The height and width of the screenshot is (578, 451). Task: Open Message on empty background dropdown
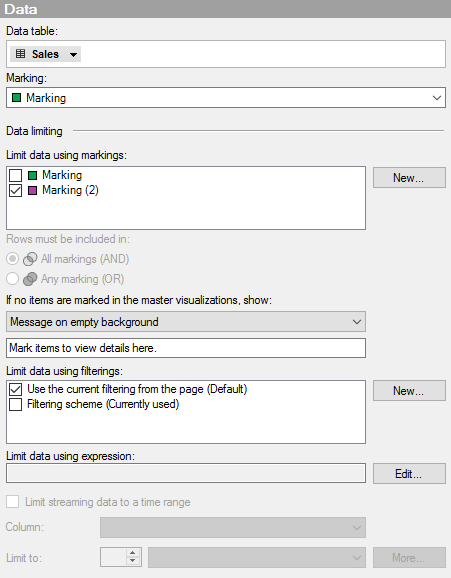coord(186,322)
